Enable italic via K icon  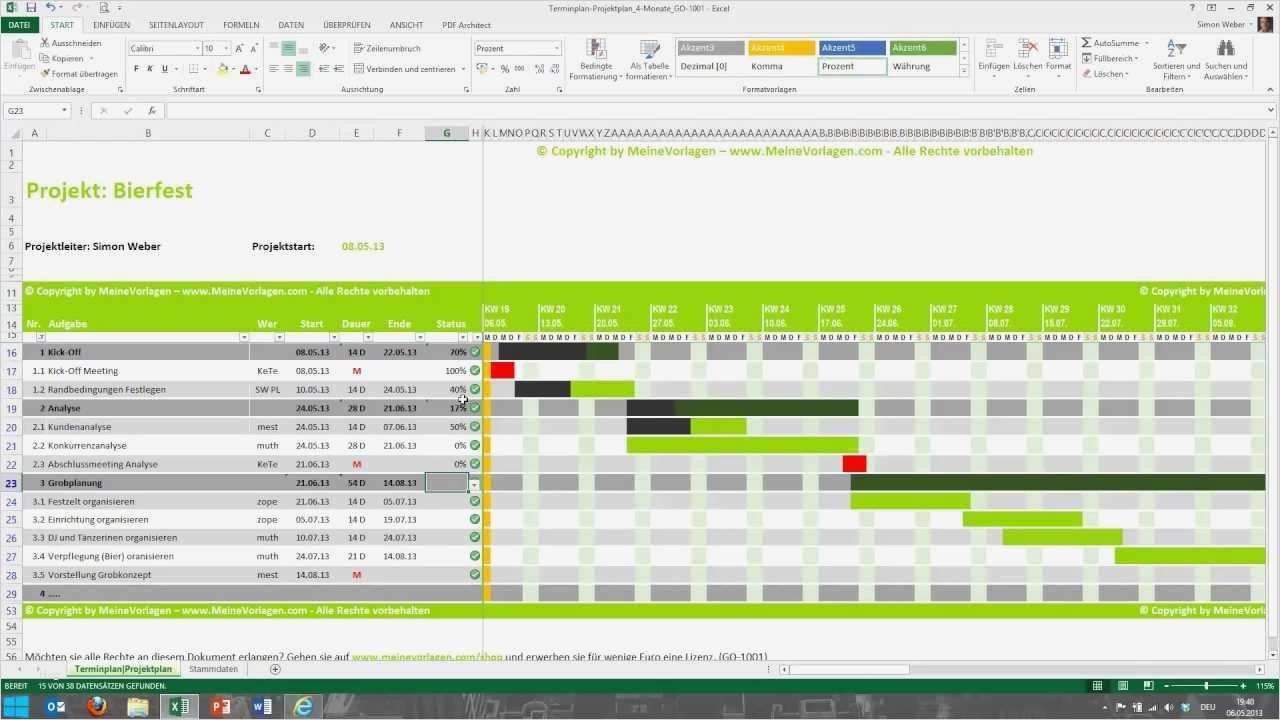coord(149,69)
